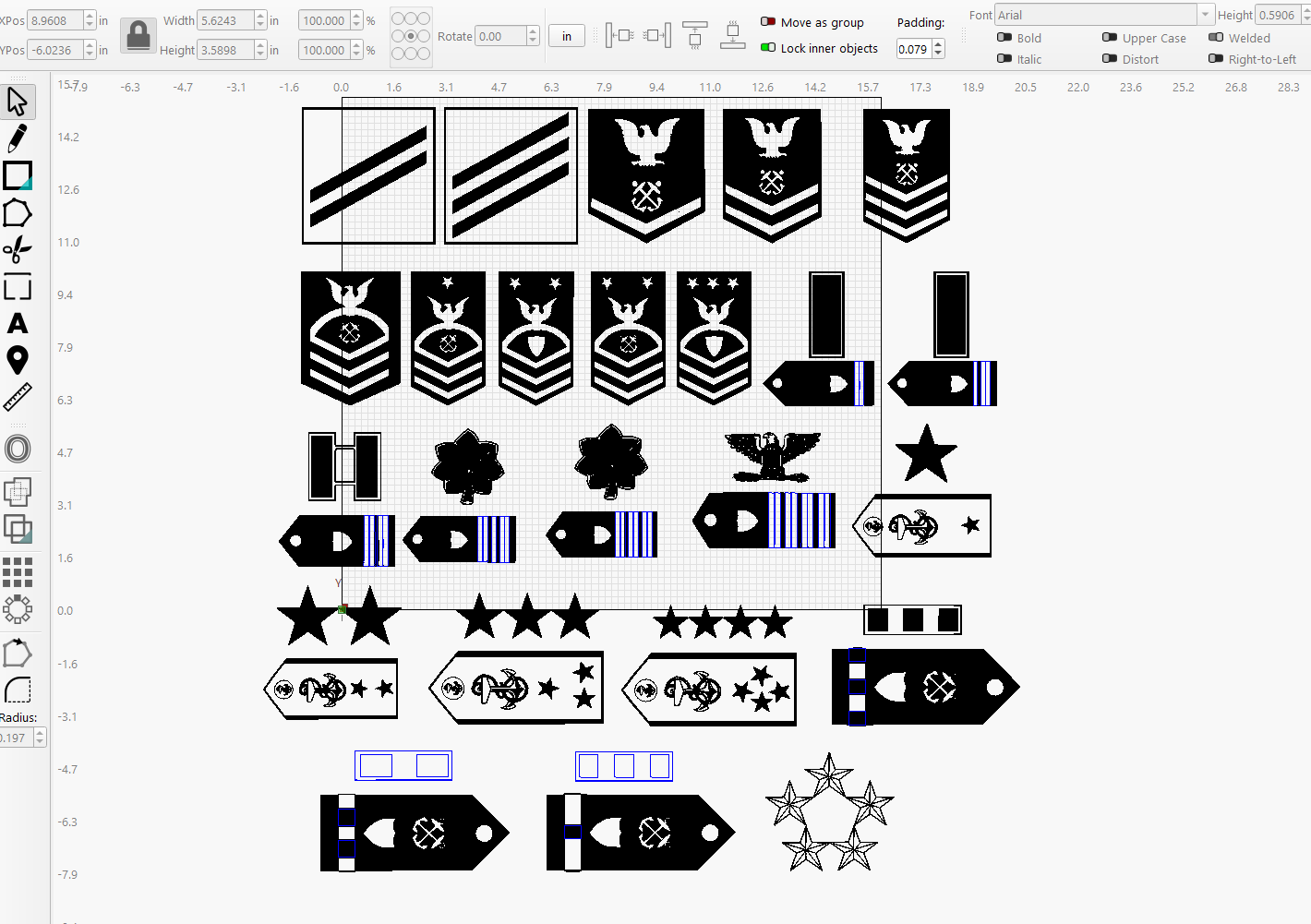Select the top-right anchor radio button
This screenshot has width=1311, height=924.
click(x=424, y=18)
